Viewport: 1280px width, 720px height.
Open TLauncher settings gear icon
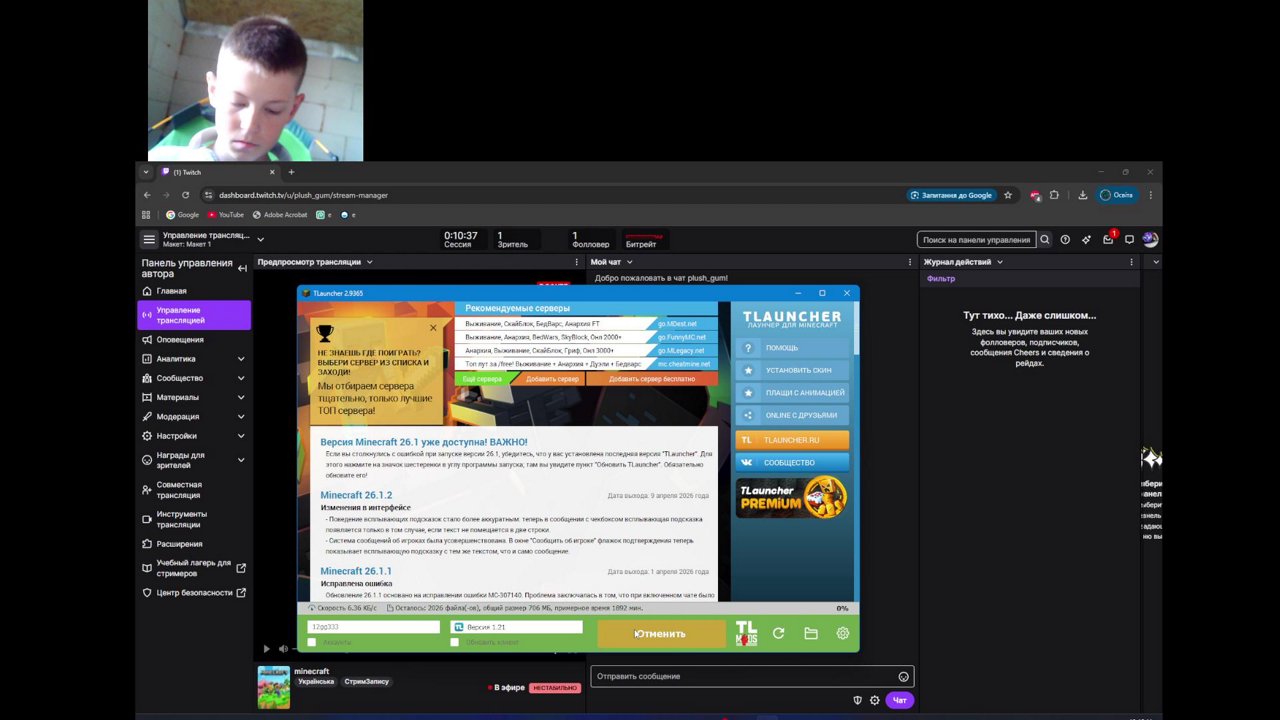click(x=843, y=633)
